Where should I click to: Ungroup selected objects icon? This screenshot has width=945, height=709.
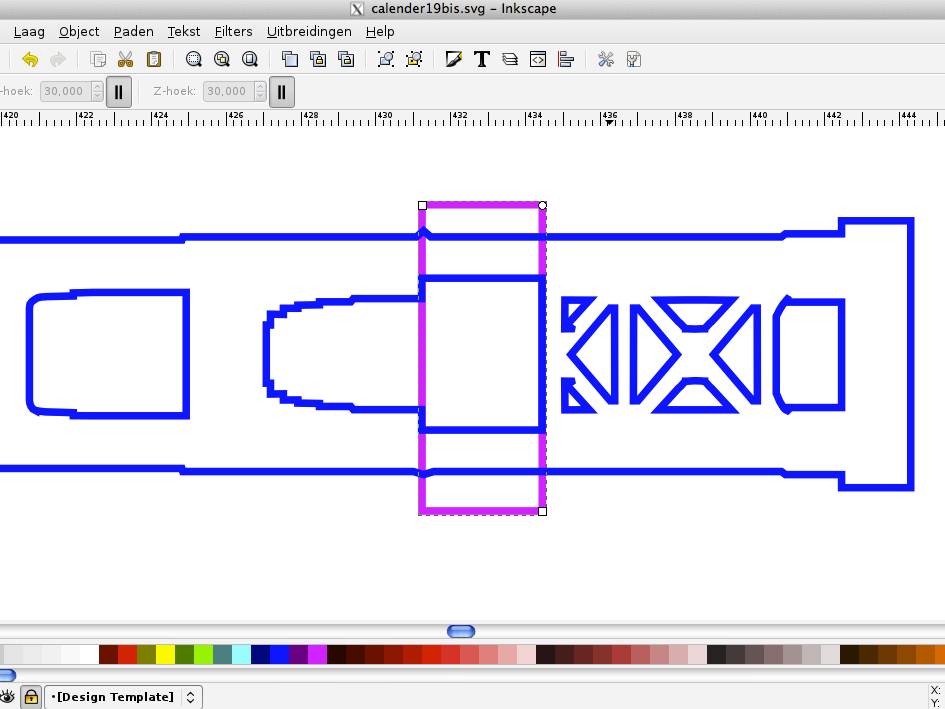point(414,59)
